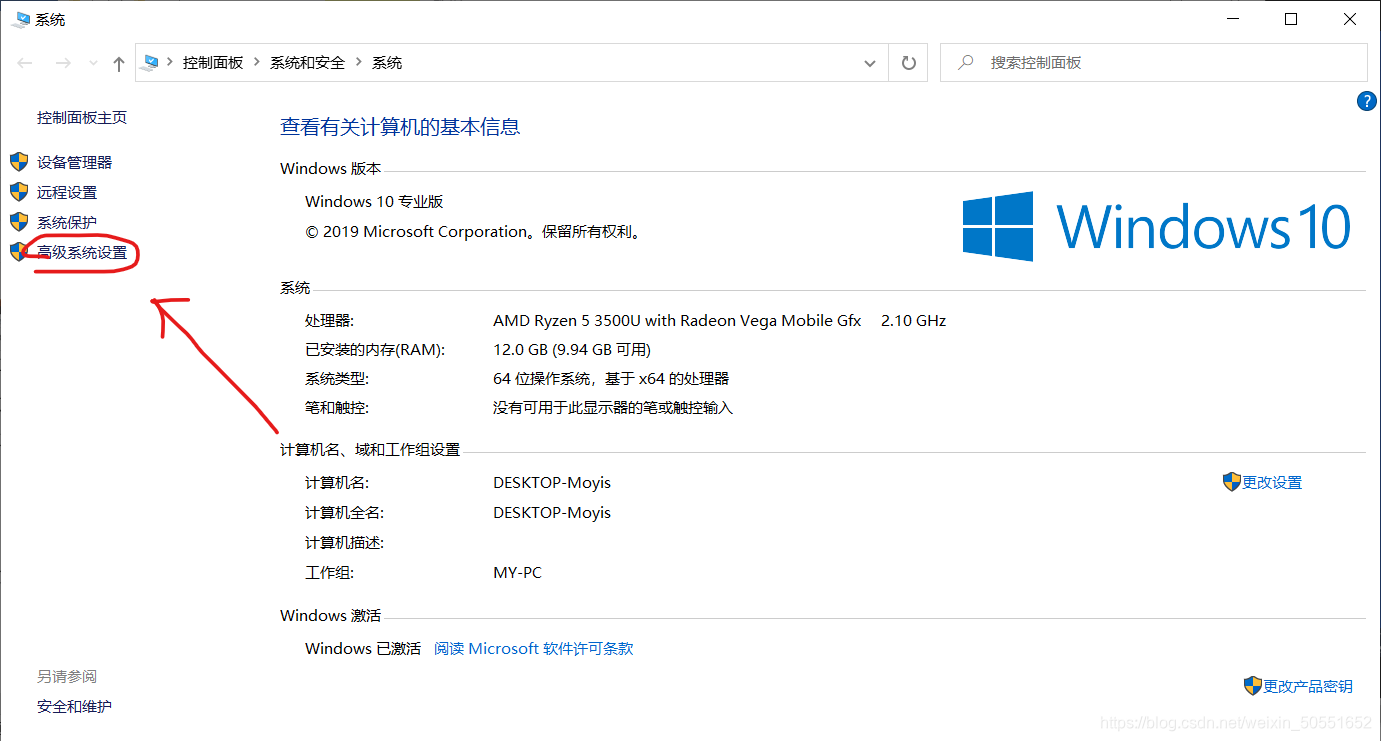Select the 64 位操作系统 system type value
Screen dimensions: 1381x741
[611, 378]
